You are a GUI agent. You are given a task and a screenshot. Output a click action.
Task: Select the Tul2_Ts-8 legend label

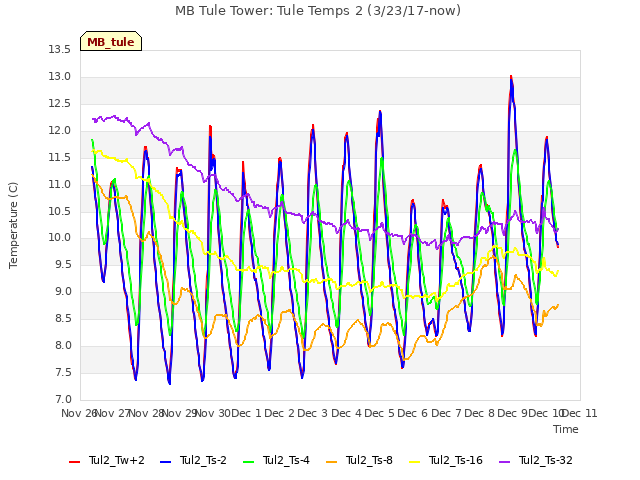coord(369,460)
